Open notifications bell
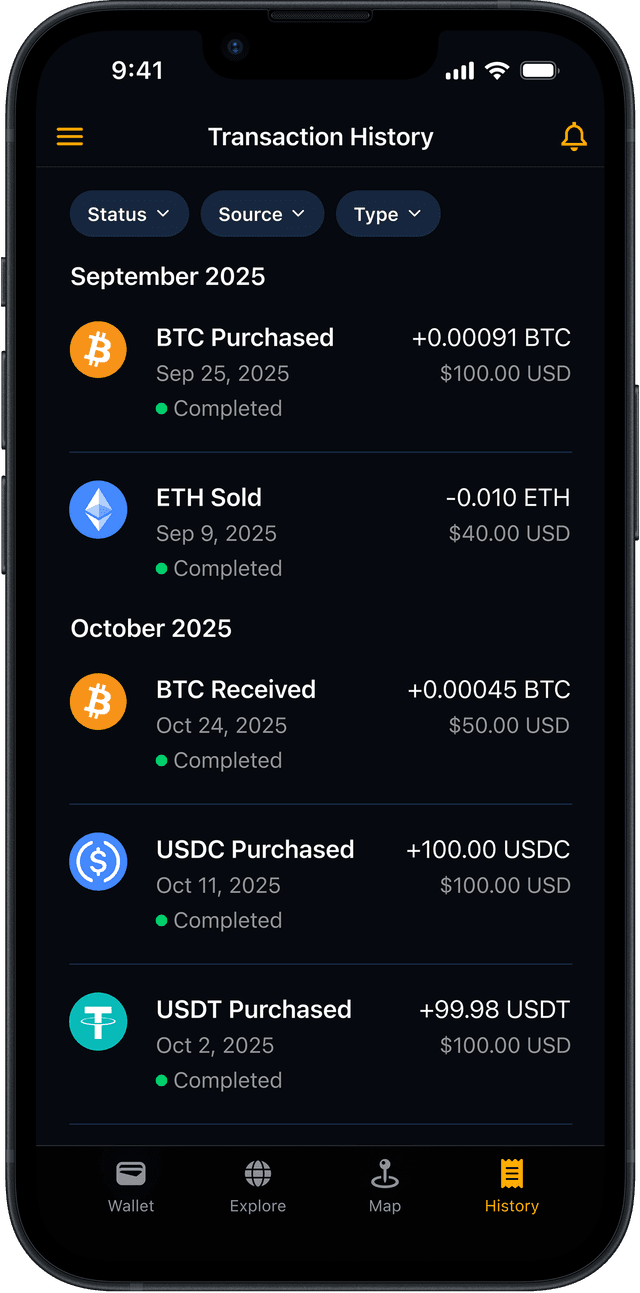The width and height of the screenshot is (640, 1293). tap(574, 137)
